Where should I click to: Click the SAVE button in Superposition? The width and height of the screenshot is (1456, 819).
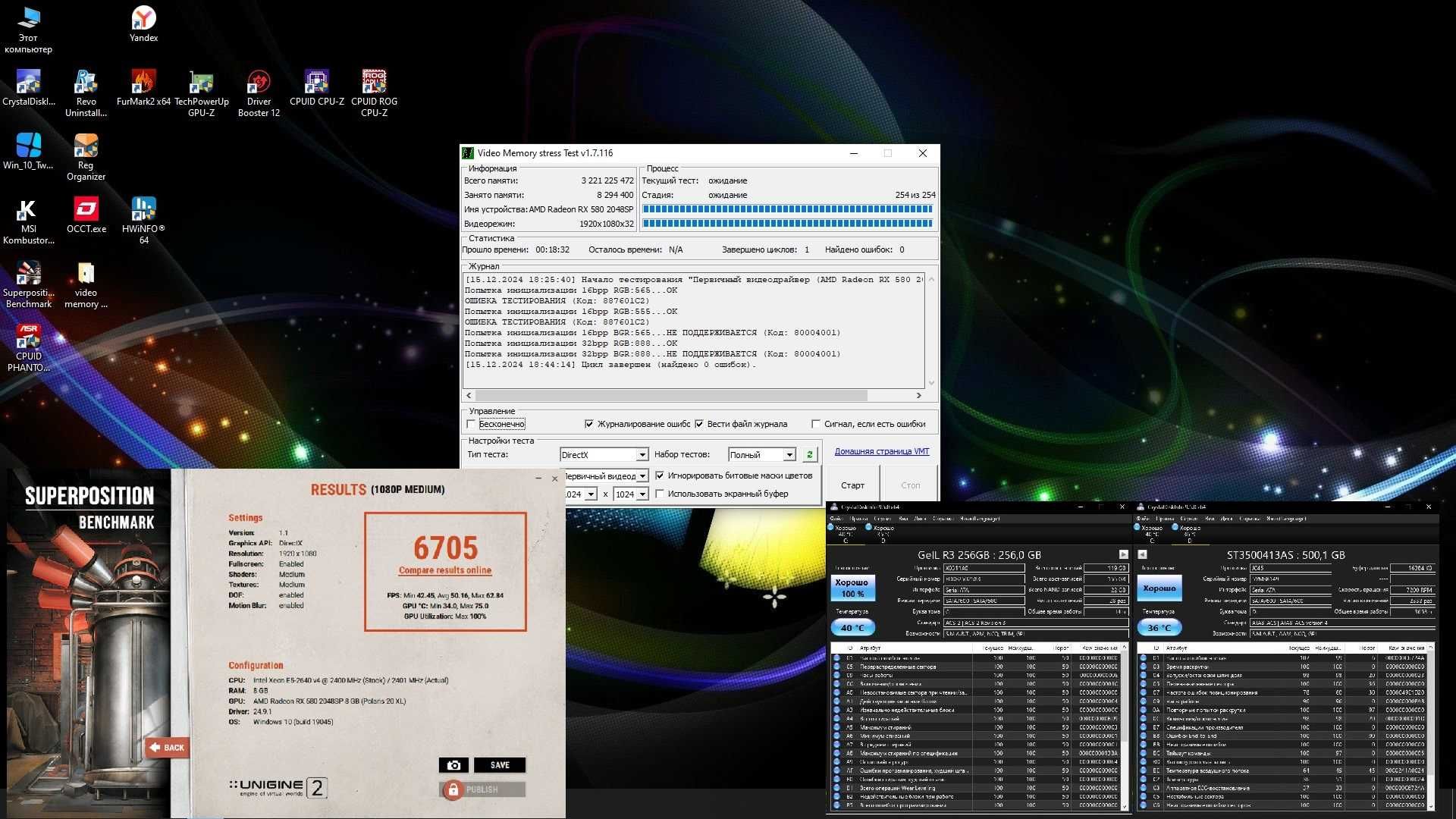click(x=500, y=765)
